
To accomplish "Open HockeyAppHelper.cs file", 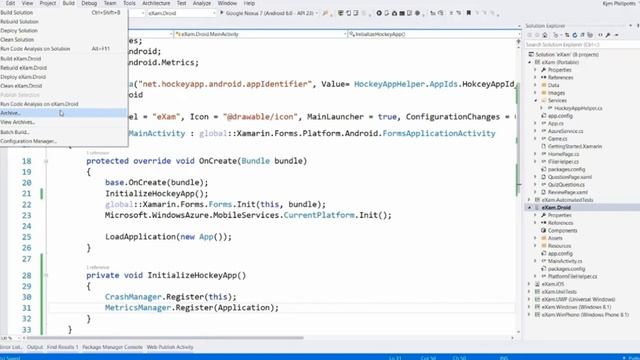I will coord(578,108).
